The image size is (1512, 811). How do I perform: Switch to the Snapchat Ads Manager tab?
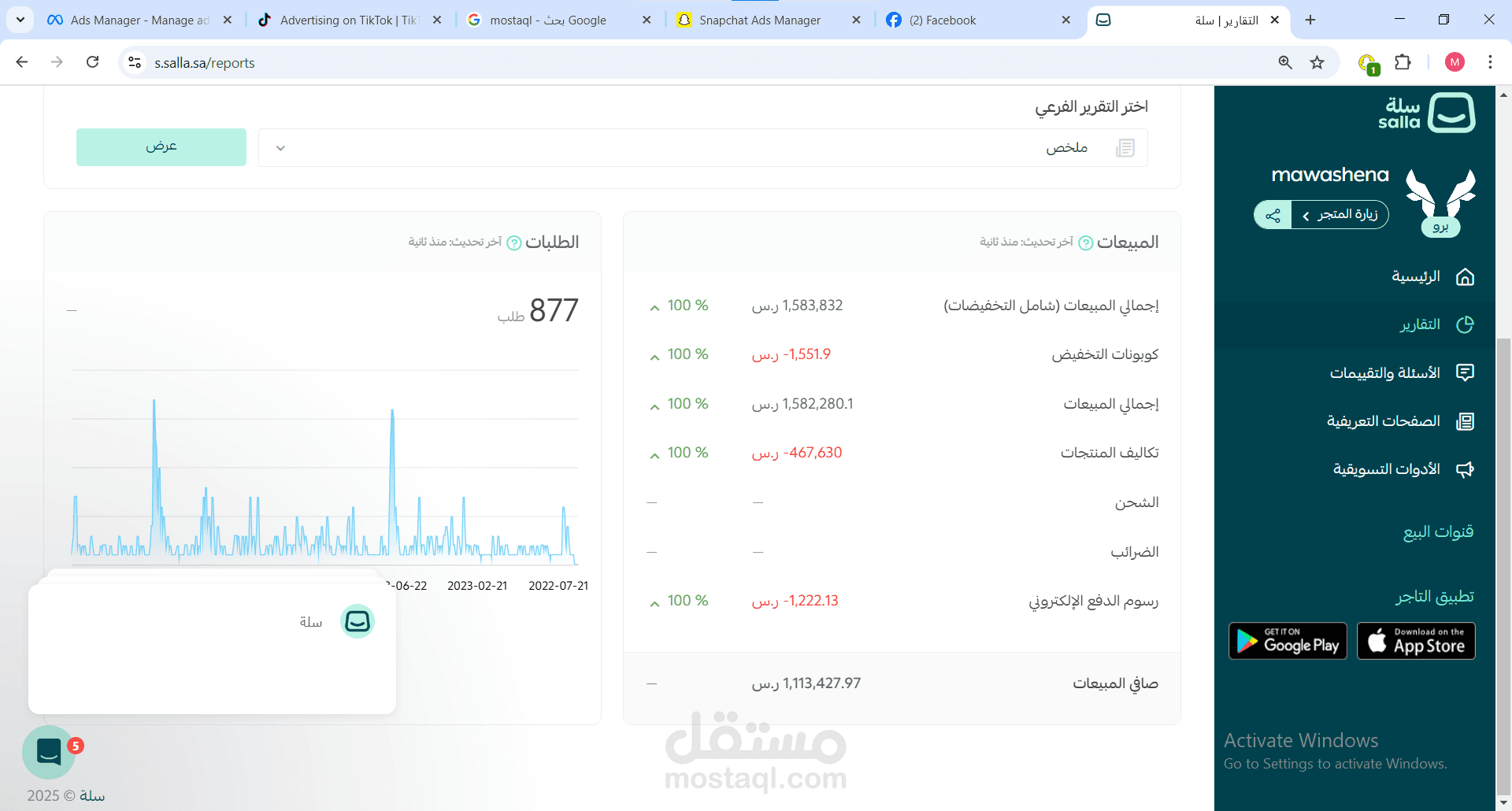coord(760,20)
